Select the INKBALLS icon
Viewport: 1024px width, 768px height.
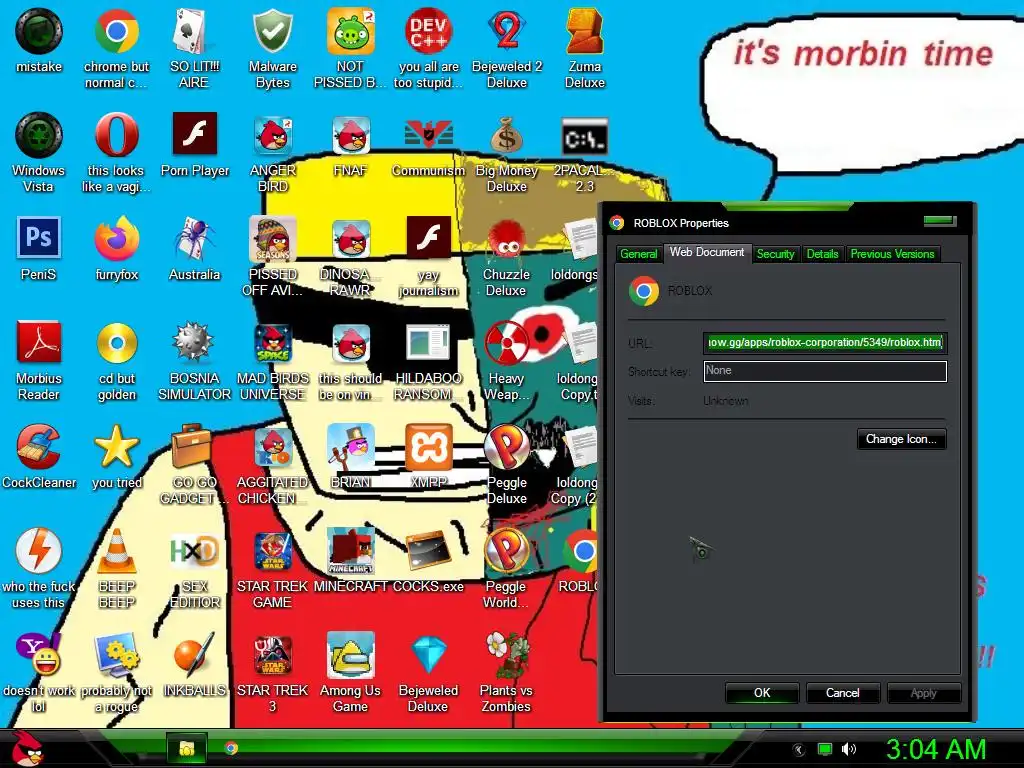click(194, 655)
